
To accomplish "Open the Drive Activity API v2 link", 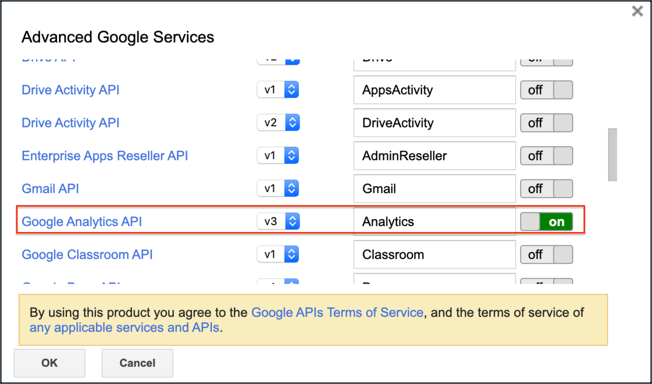I will [x=70, y=123].
